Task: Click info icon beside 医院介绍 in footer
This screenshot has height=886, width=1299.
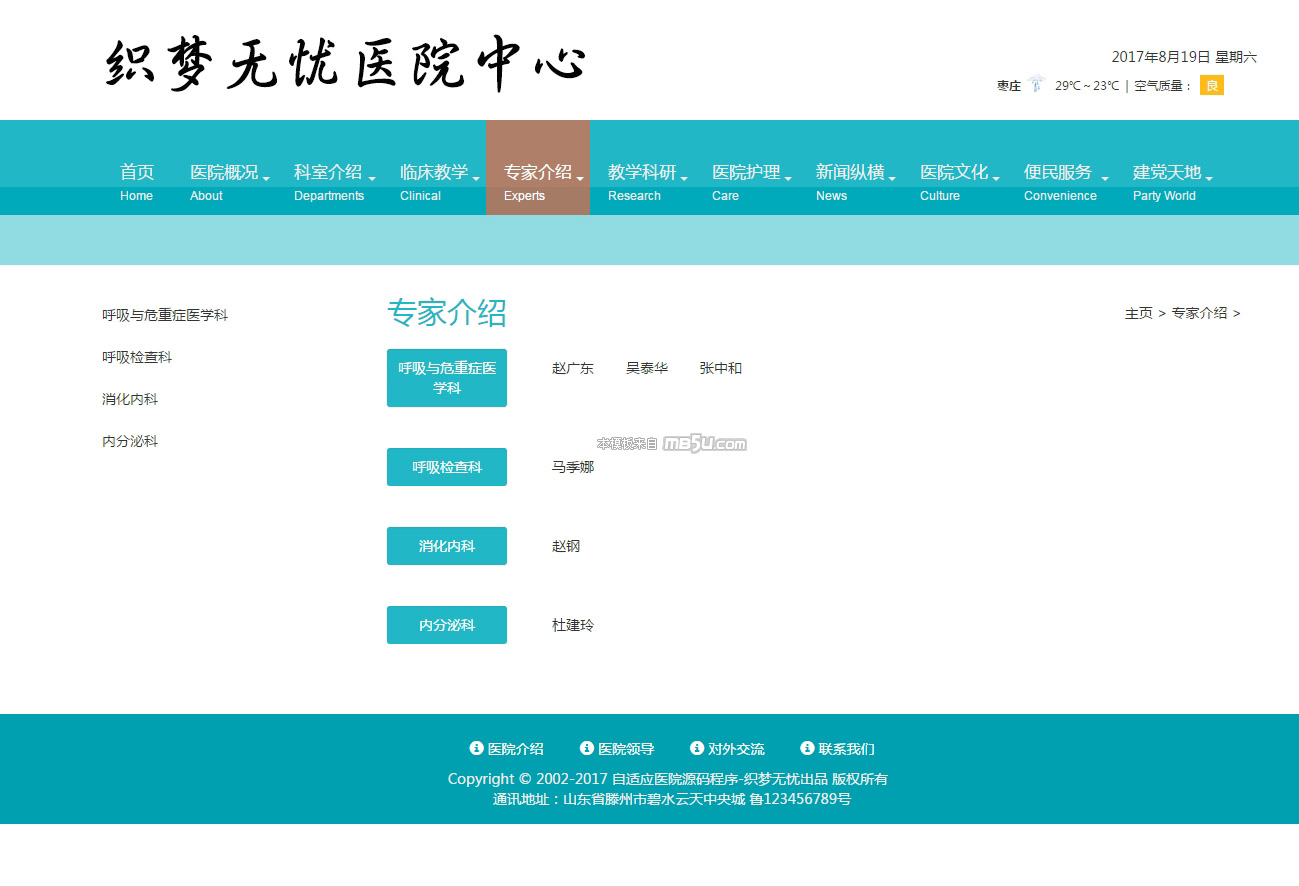Action: click(477, 748)
